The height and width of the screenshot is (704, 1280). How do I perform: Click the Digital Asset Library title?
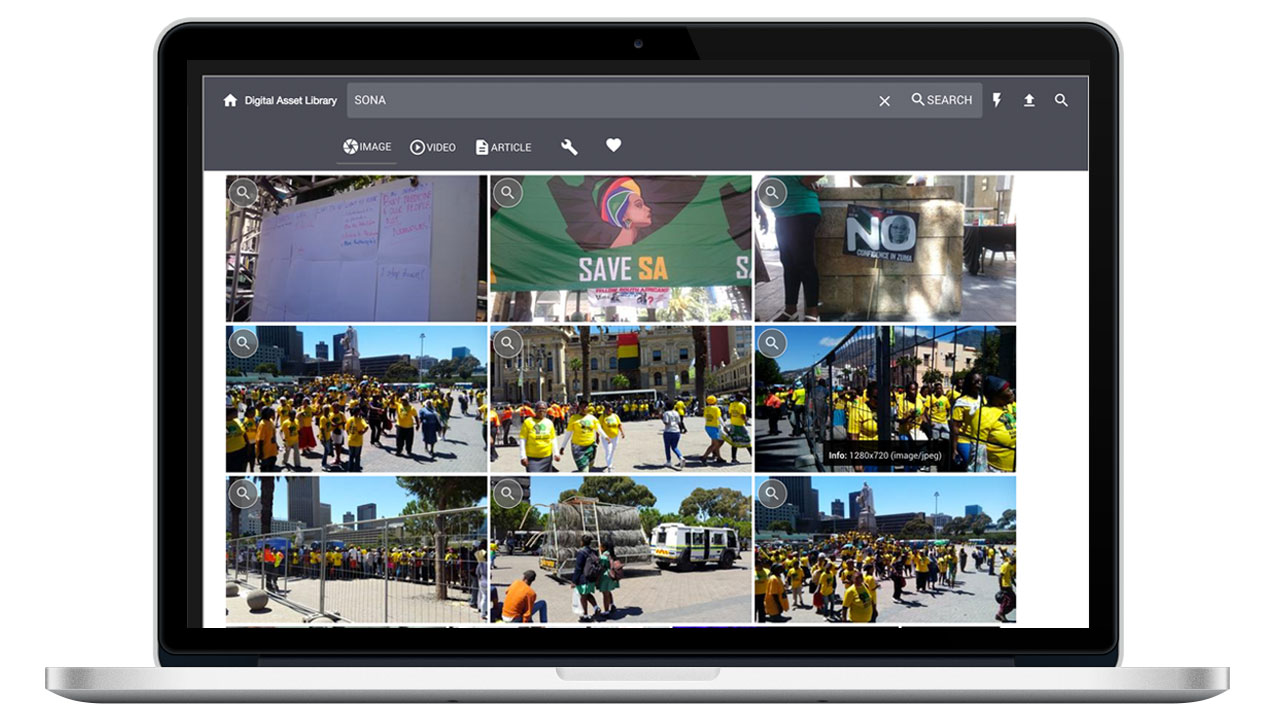pyautogui.click(x=291, y=101)
